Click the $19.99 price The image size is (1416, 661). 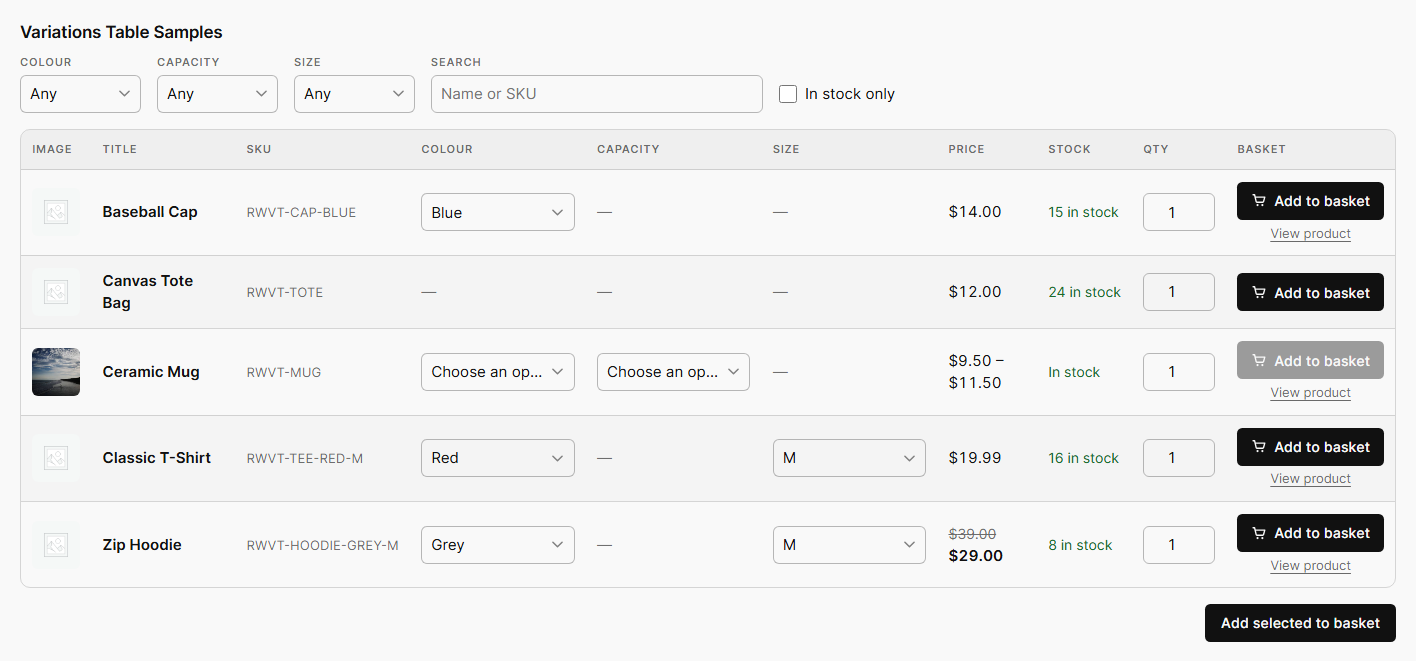(x=975, y=458)
